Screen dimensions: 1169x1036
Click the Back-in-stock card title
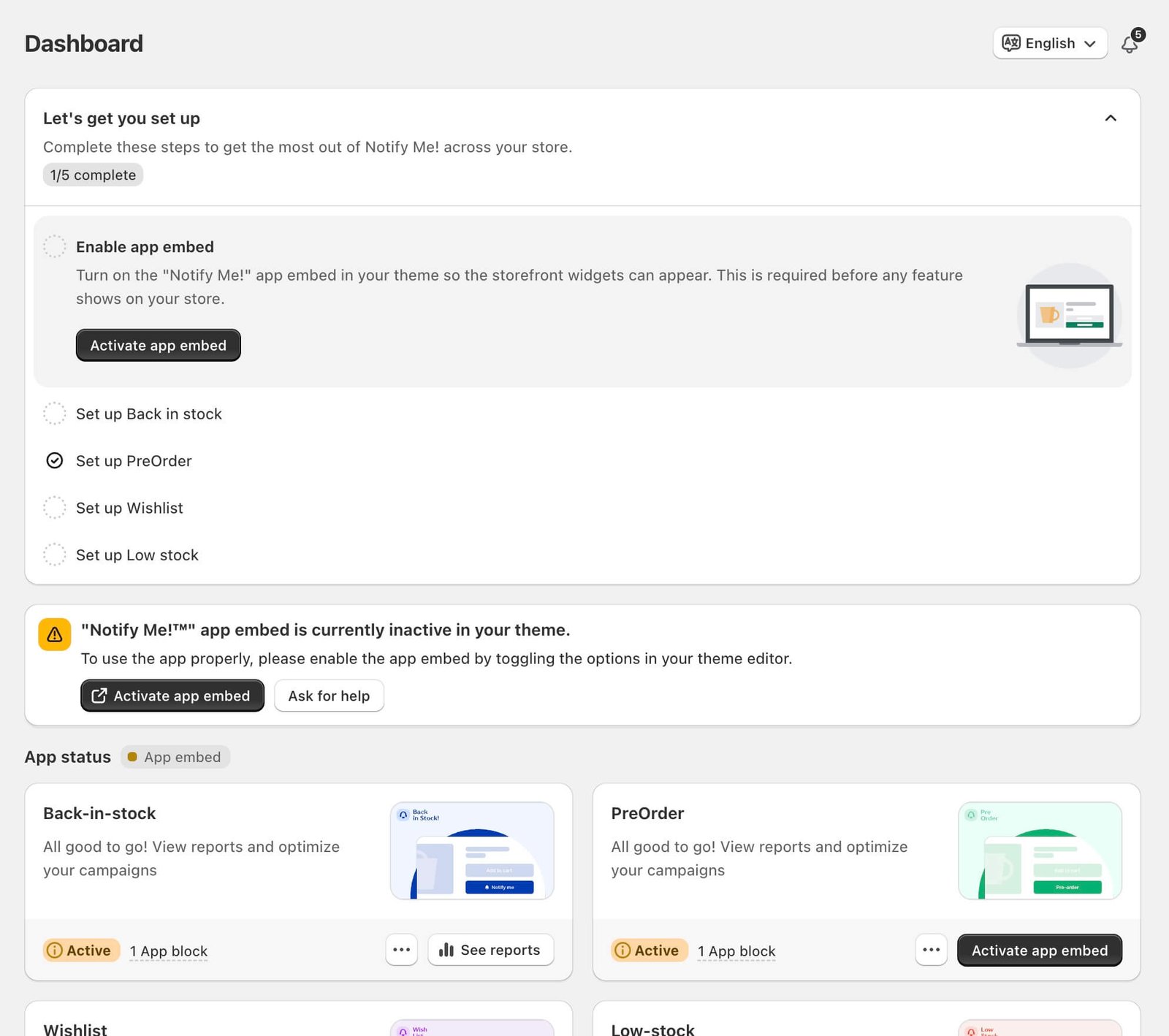tap(99, 813)
